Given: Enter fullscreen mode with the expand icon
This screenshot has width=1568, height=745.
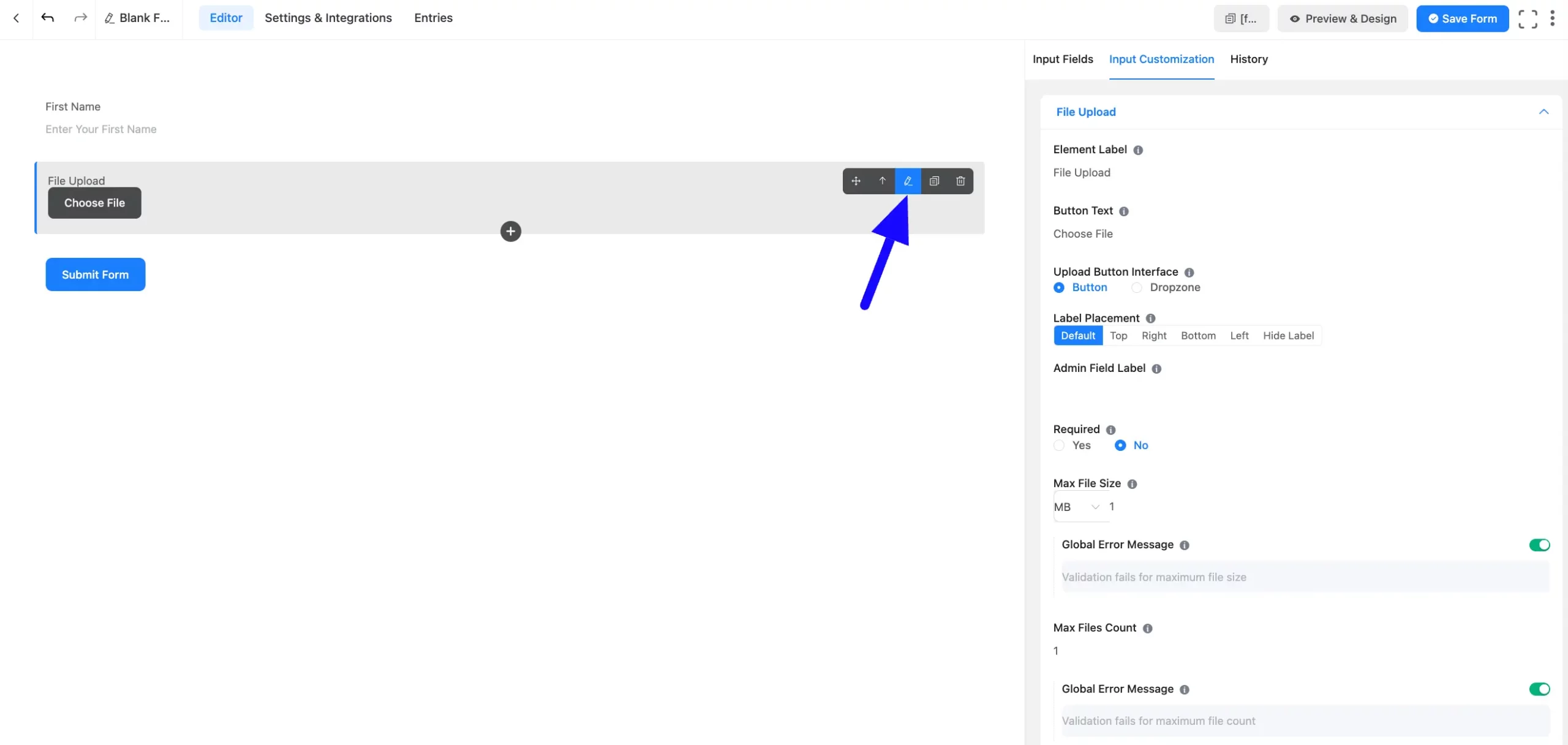Looking at the screenshot, I should pos(1528,19).
